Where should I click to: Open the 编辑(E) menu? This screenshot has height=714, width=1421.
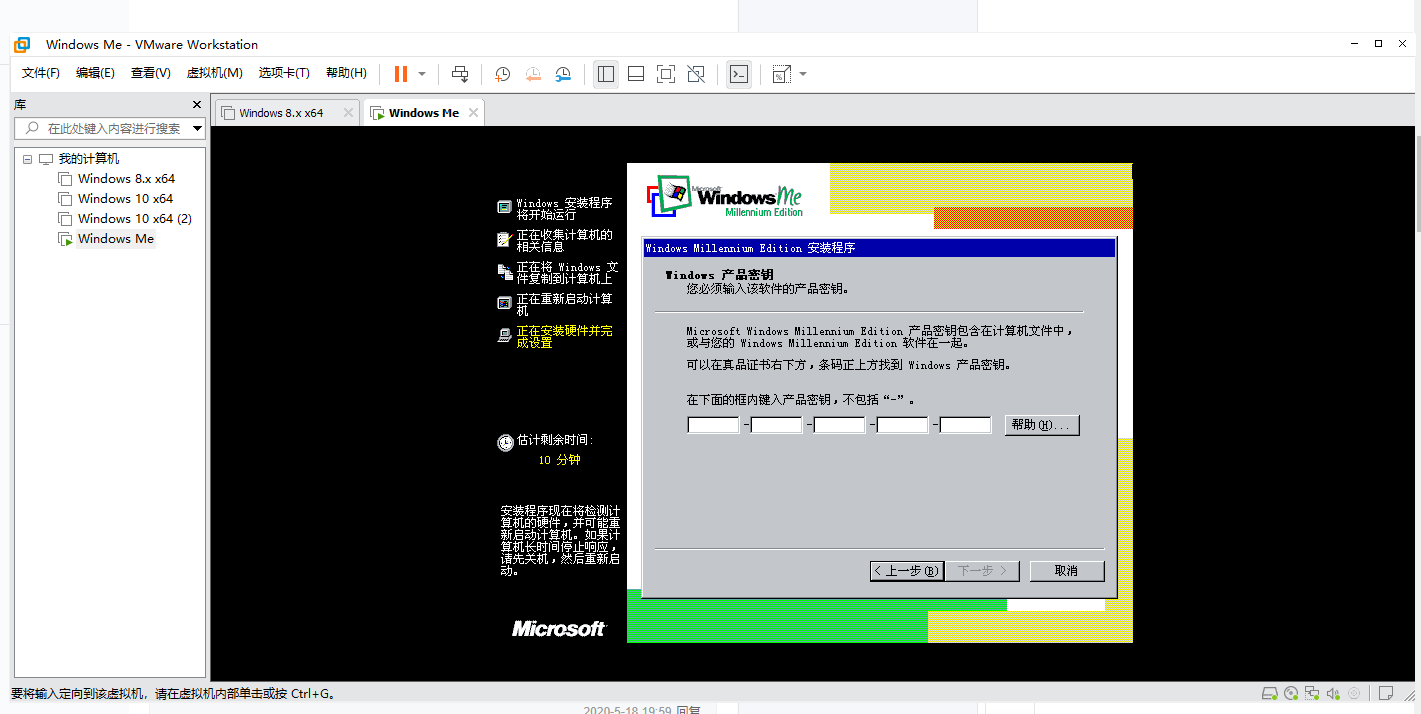point(95,73)
